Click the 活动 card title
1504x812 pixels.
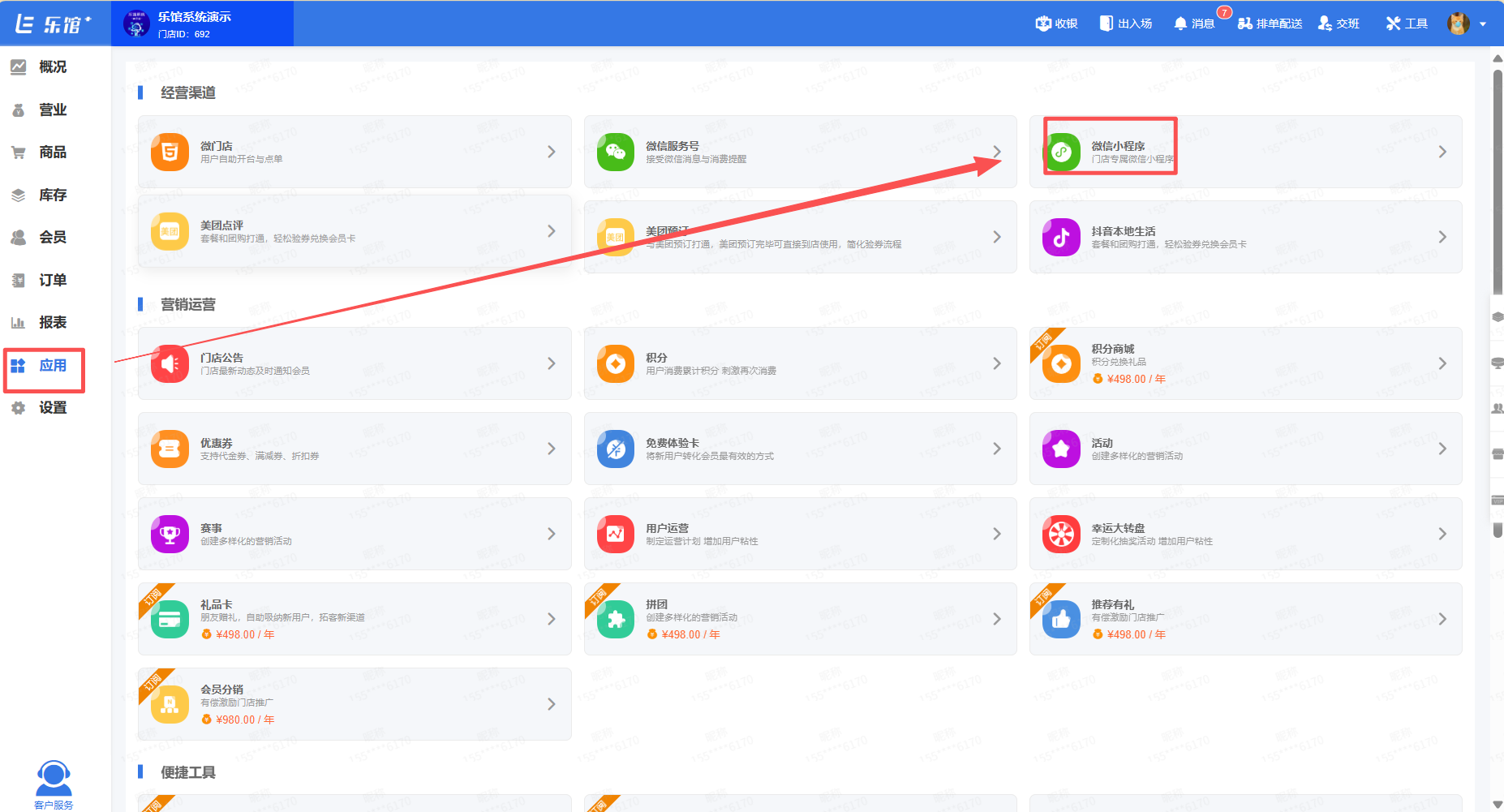(1102, 443)
